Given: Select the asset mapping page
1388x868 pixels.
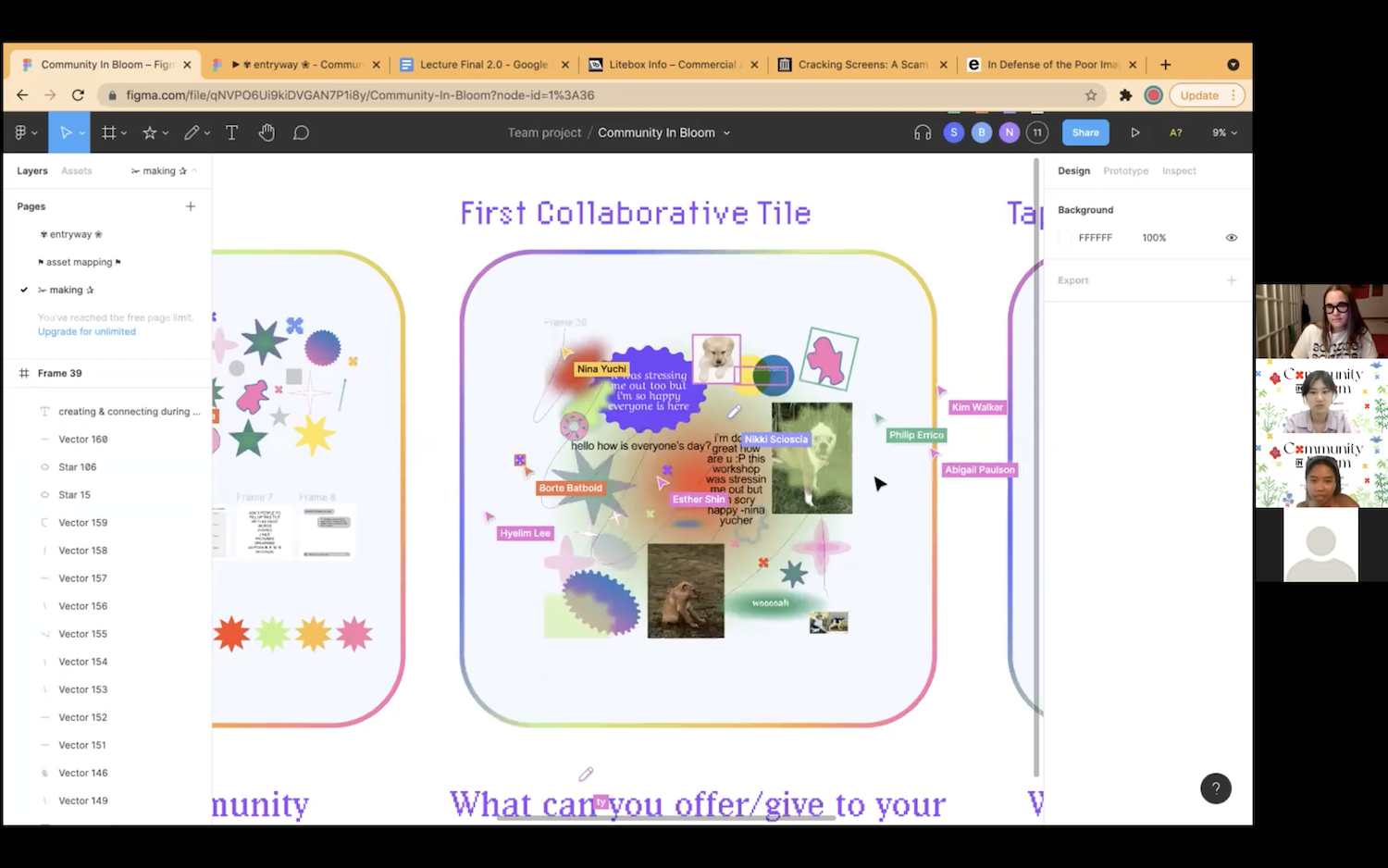Looking at the screenshot, I should pos(80,262).
